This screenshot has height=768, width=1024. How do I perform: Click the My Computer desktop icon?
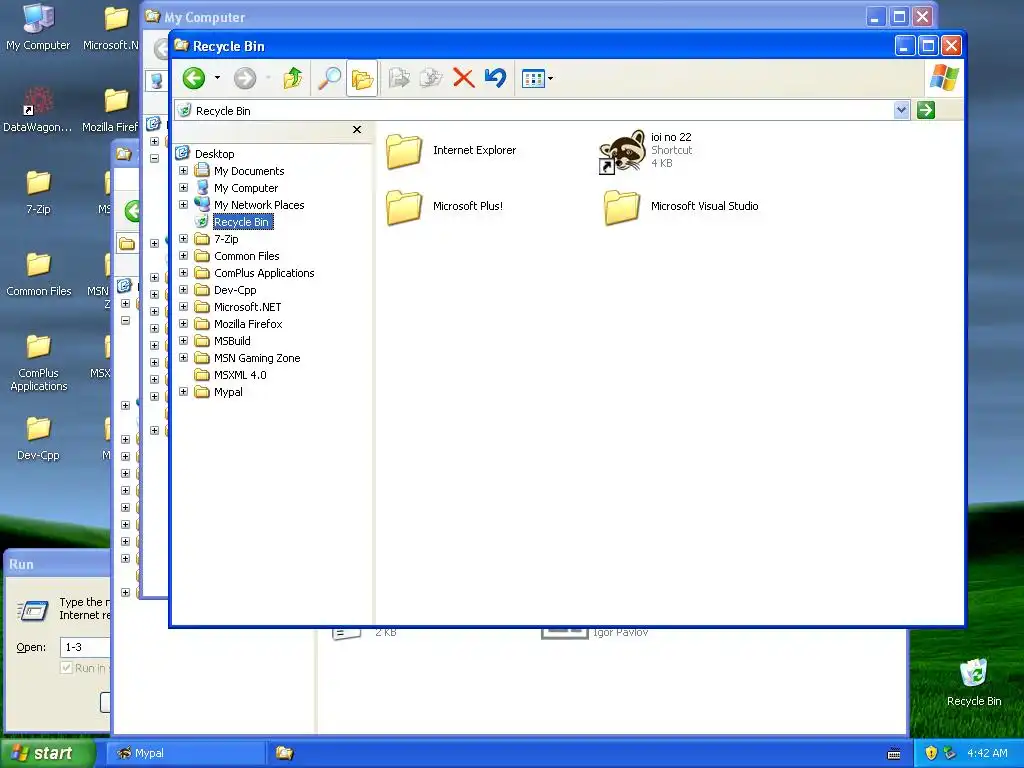pos(38,28)
